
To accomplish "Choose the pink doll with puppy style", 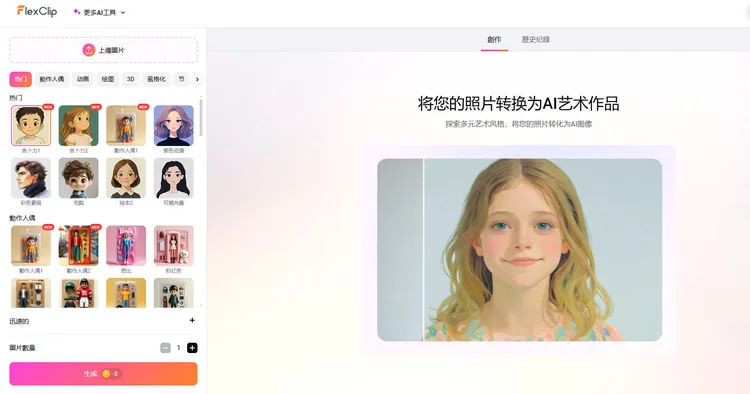I will [x=174, y=246].
